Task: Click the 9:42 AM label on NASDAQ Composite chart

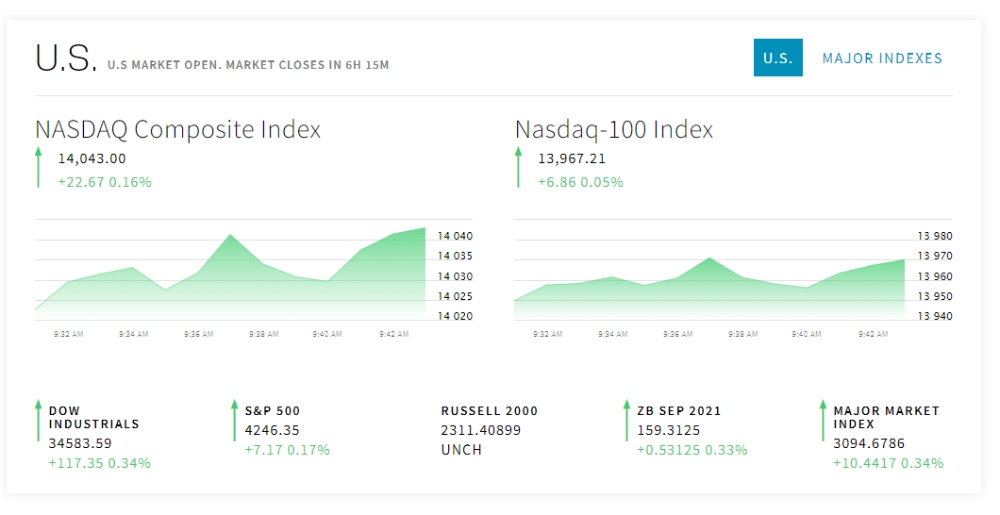Action: [x=393, y=334]
